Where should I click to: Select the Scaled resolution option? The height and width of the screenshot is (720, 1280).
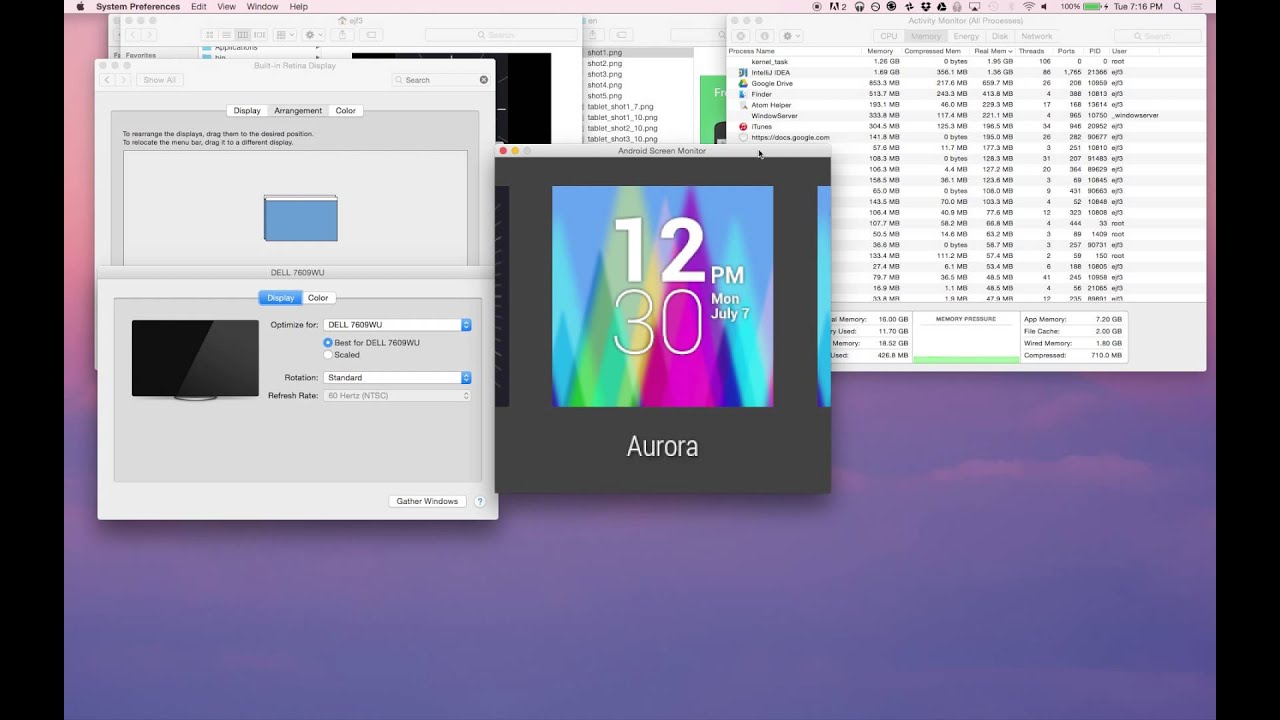(x=341, y=355)
